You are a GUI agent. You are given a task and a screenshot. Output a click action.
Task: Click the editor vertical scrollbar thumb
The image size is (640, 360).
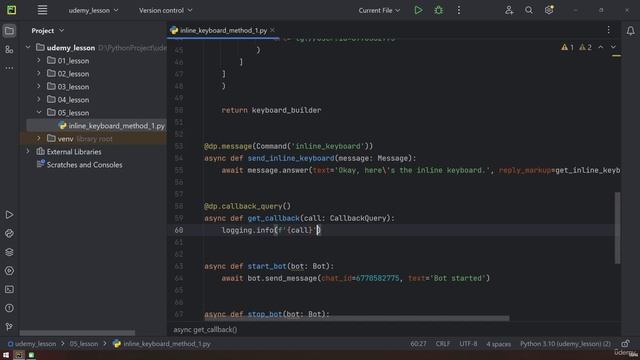tap(617, 228)
